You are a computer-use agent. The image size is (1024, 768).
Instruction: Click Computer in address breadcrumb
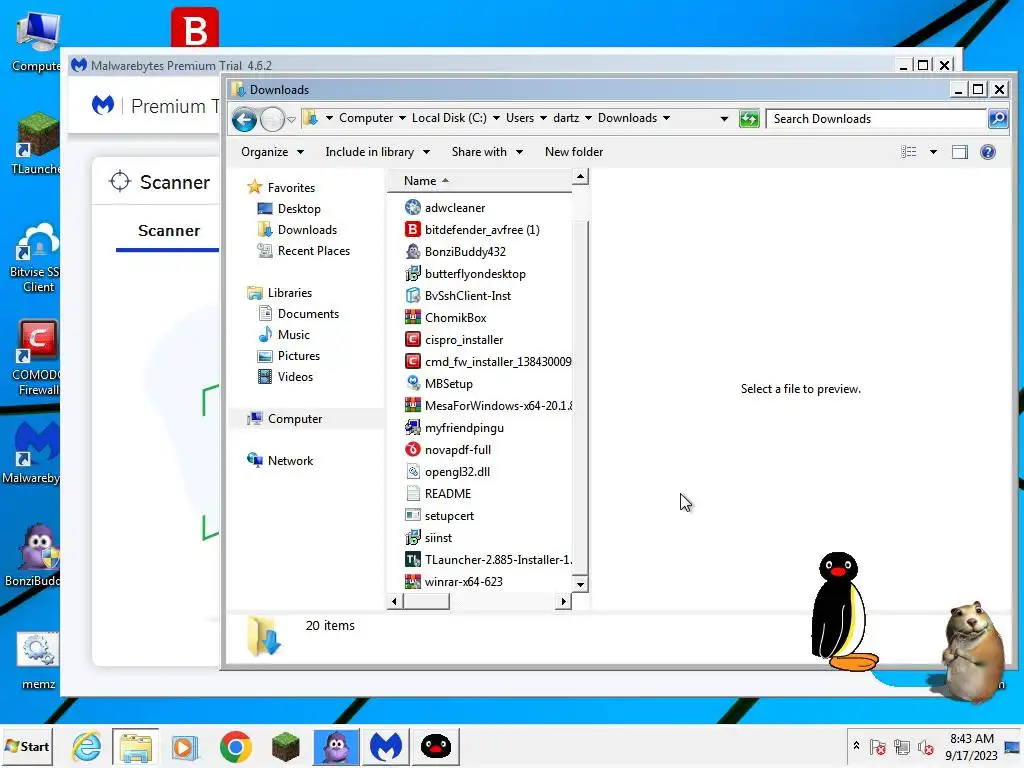tap(366, 118)
